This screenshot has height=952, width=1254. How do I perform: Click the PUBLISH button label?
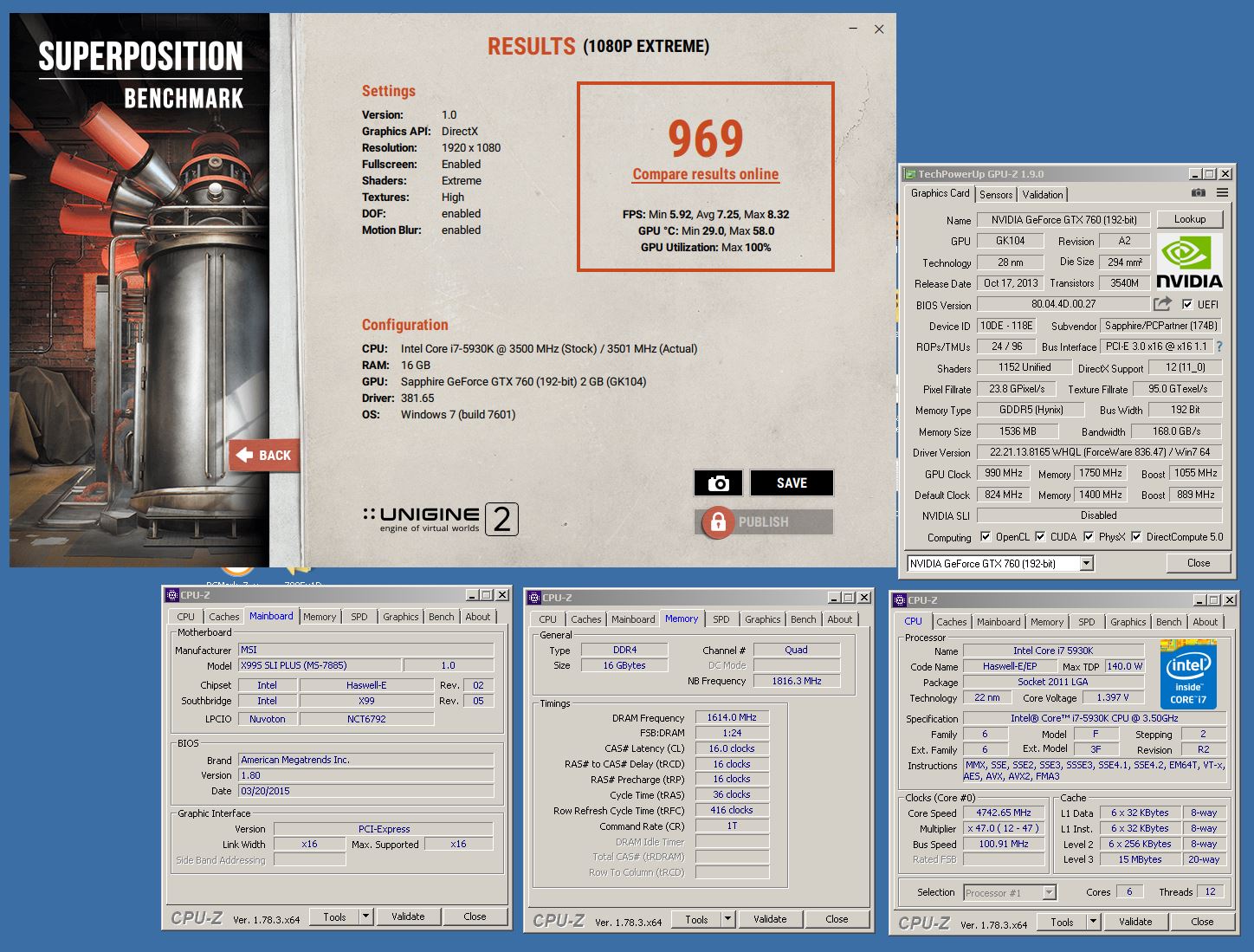click(x=764, y=522)
